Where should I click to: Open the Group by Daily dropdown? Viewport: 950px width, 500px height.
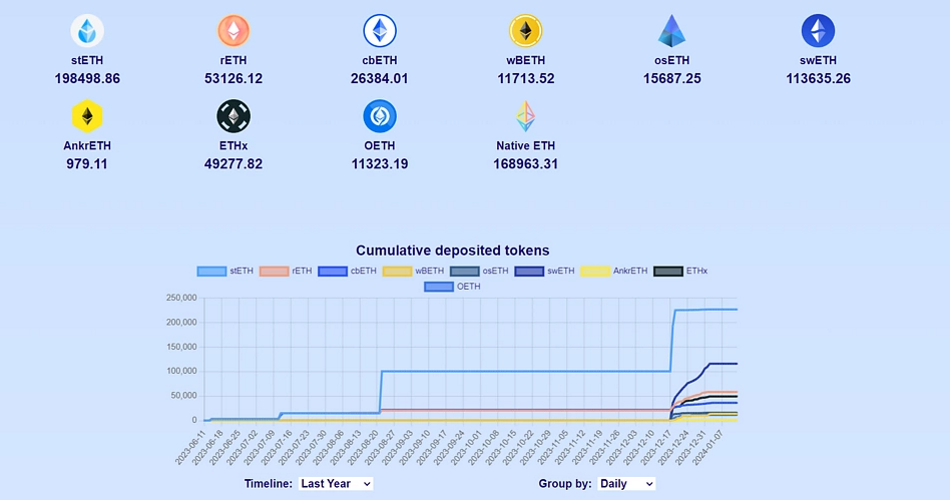(x=626, y=484)
